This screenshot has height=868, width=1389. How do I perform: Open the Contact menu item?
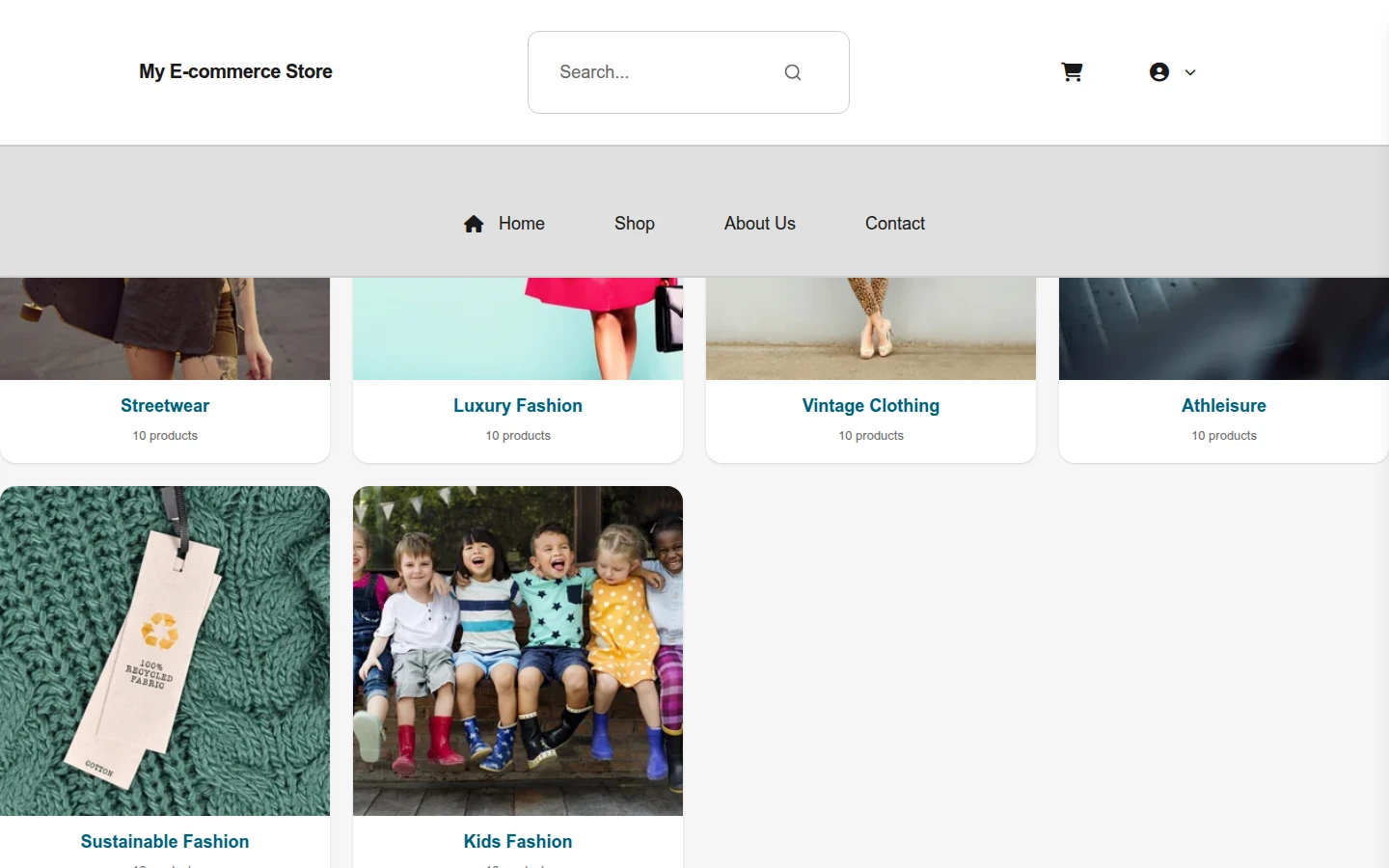(895, 224)
